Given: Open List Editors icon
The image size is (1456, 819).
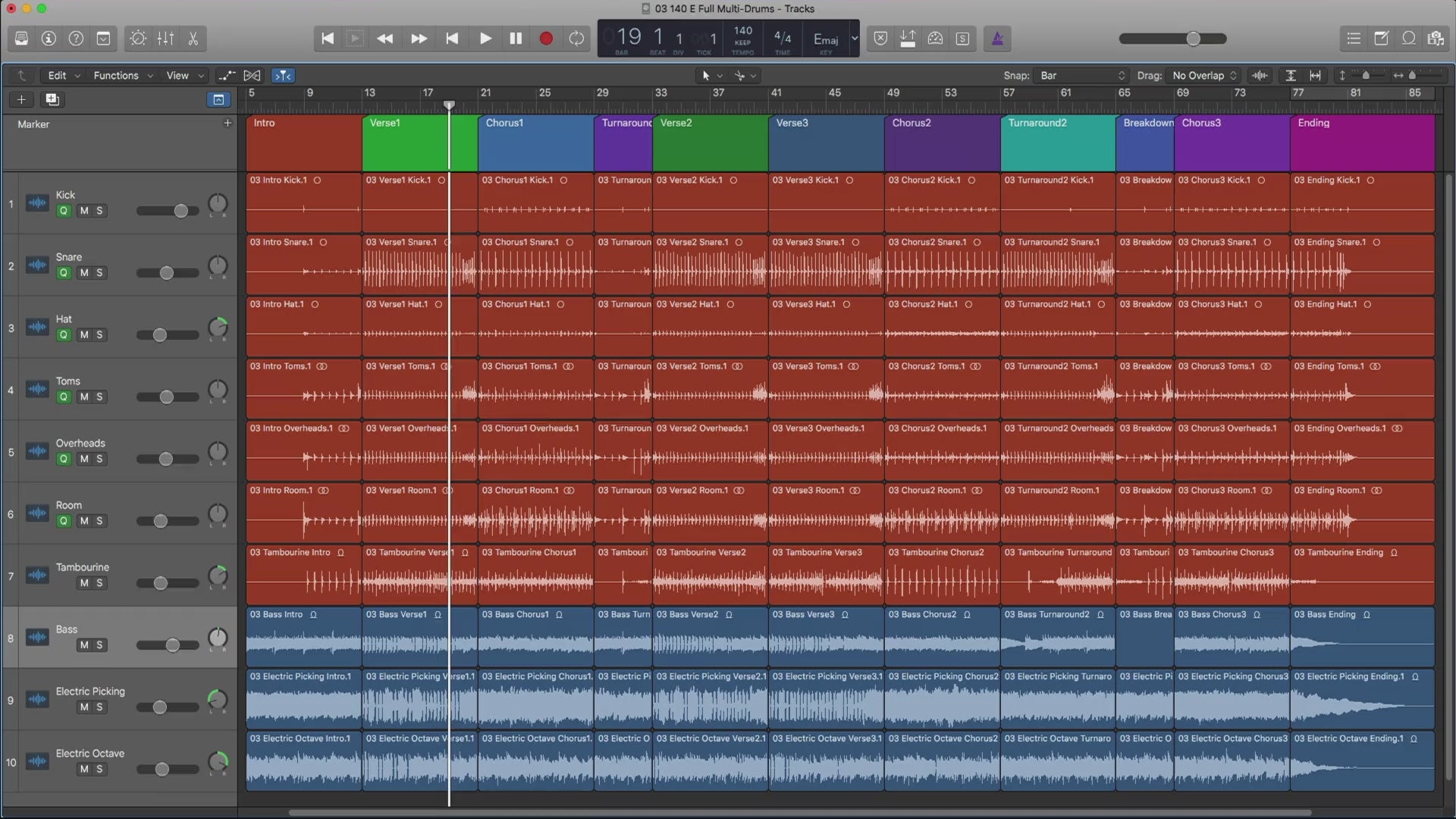Looking at the screenshot, I should pos(1354,38).
